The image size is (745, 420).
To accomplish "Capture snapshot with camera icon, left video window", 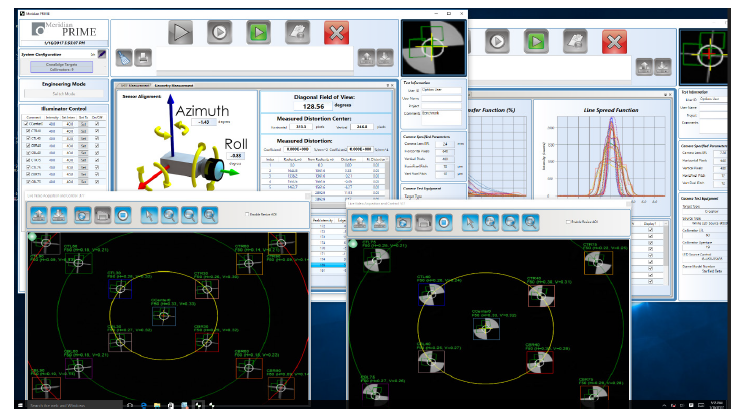I will 83,215.
